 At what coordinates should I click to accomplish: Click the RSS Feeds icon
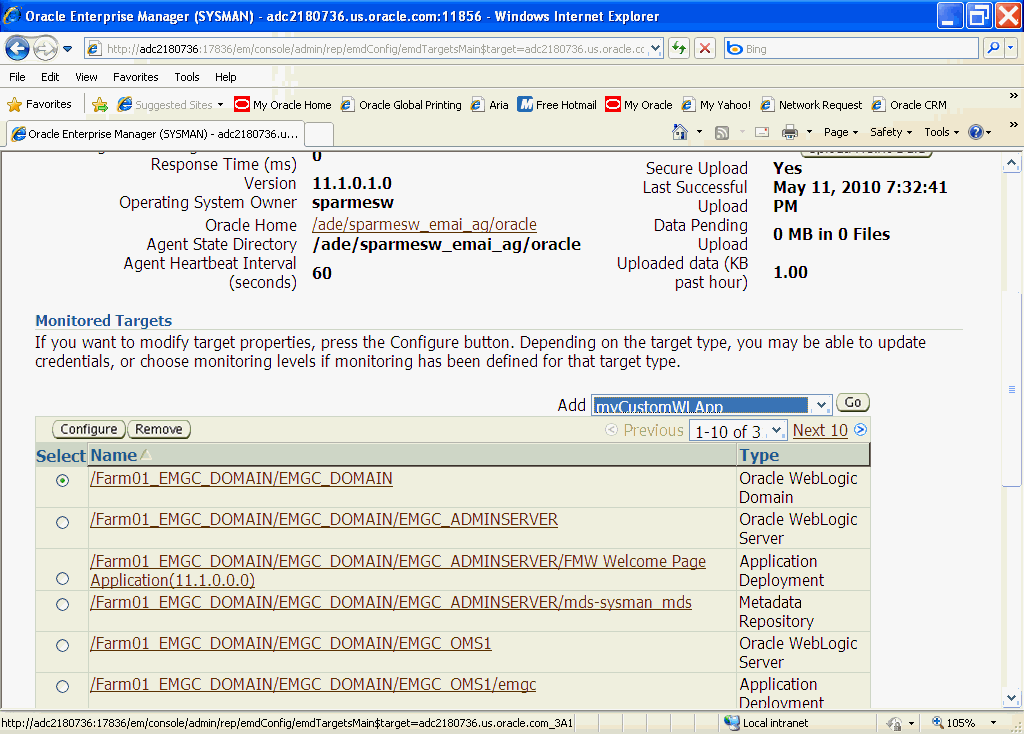click(722, 133)
